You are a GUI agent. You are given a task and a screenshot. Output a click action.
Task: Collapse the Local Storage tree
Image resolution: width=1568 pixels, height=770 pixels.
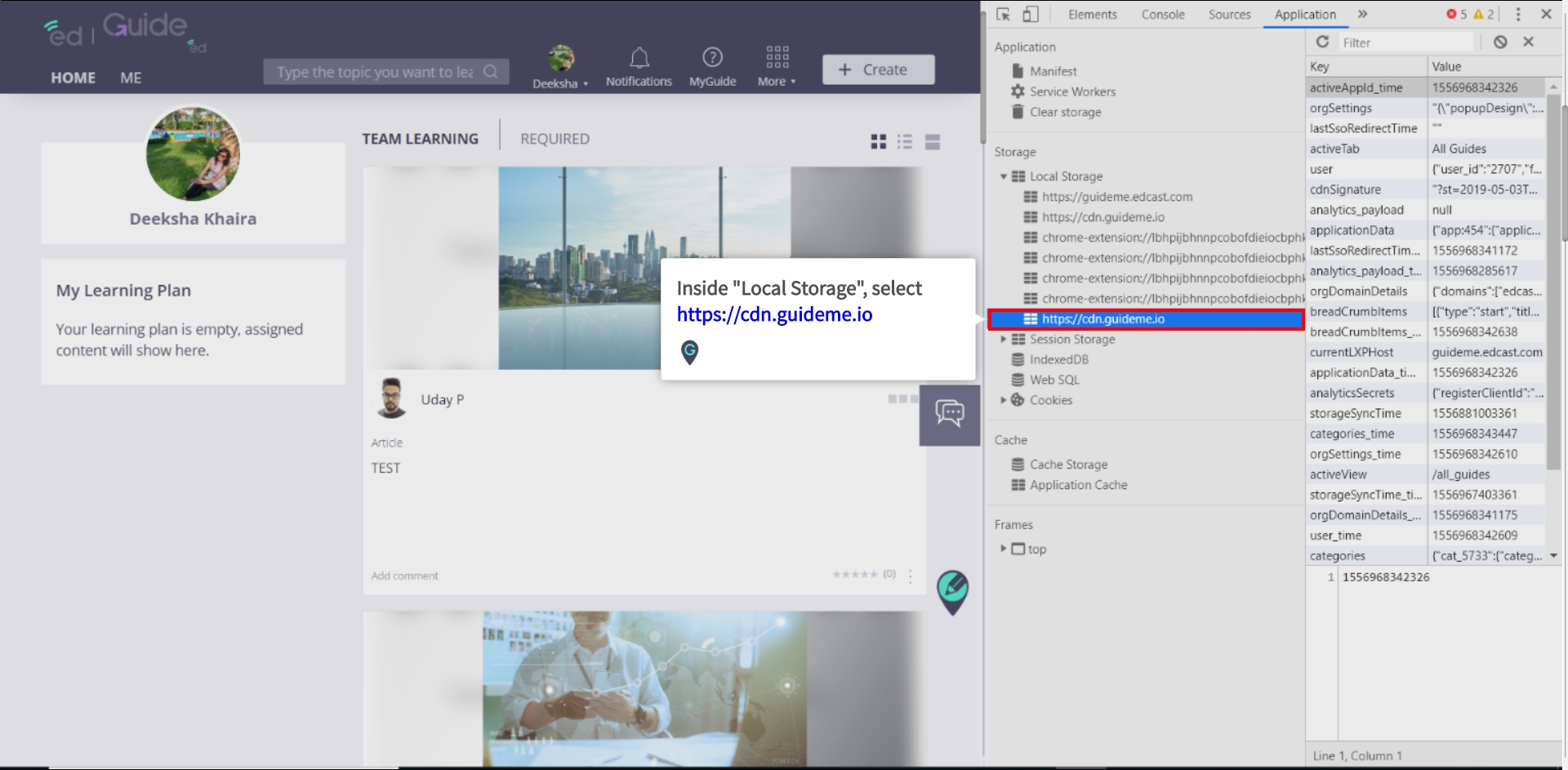point(1004,176)
